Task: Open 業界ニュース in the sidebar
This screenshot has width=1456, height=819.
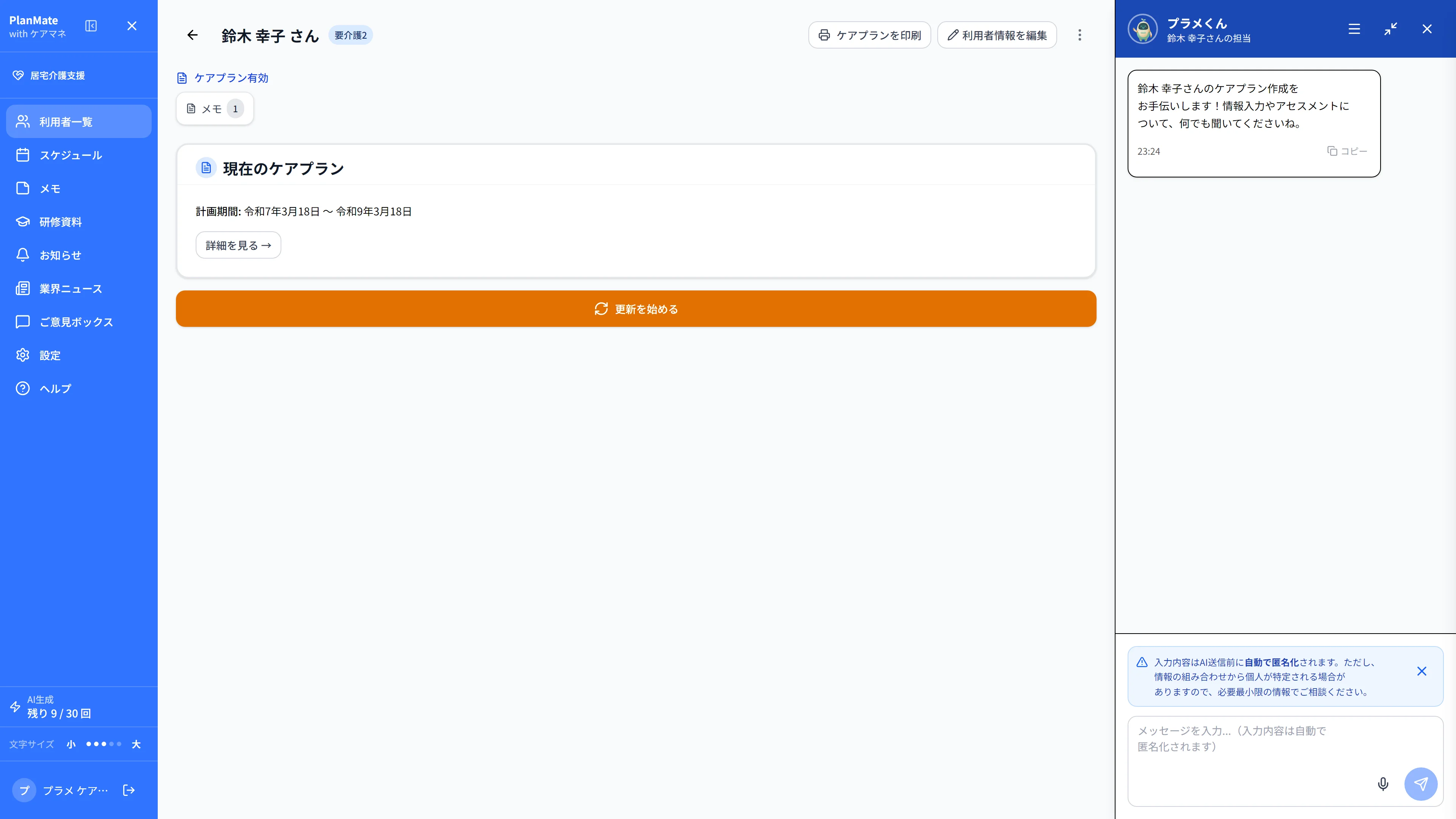Action: point(78,288)
